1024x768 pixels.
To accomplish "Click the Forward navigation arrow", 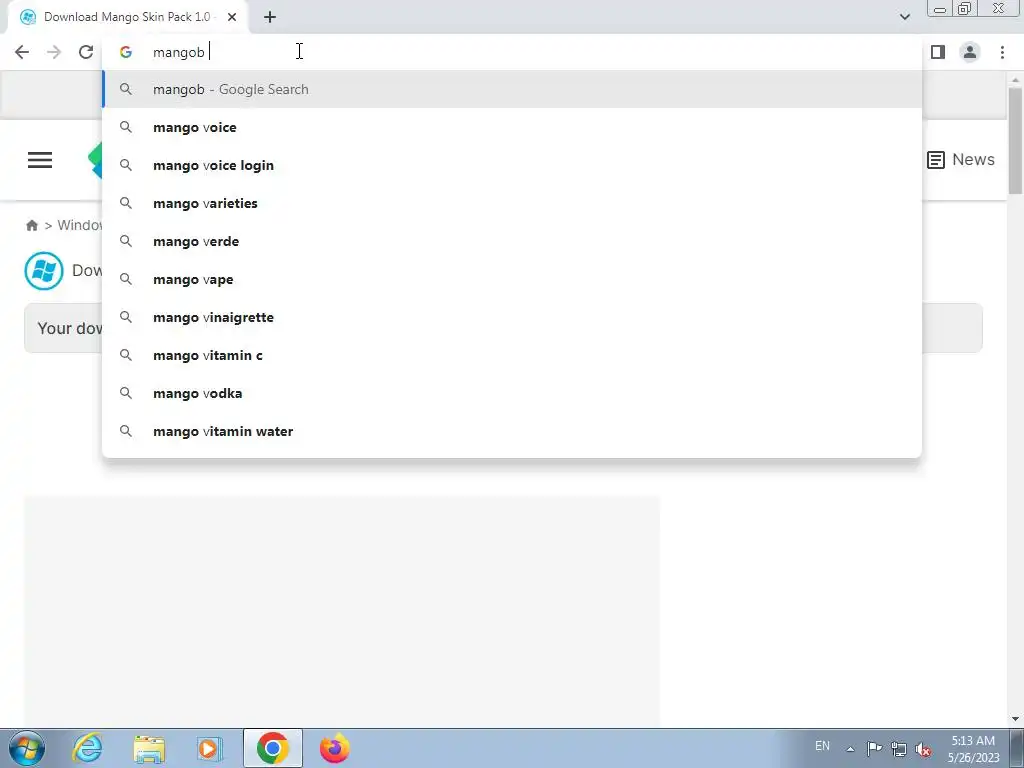I will pos(54,52).
